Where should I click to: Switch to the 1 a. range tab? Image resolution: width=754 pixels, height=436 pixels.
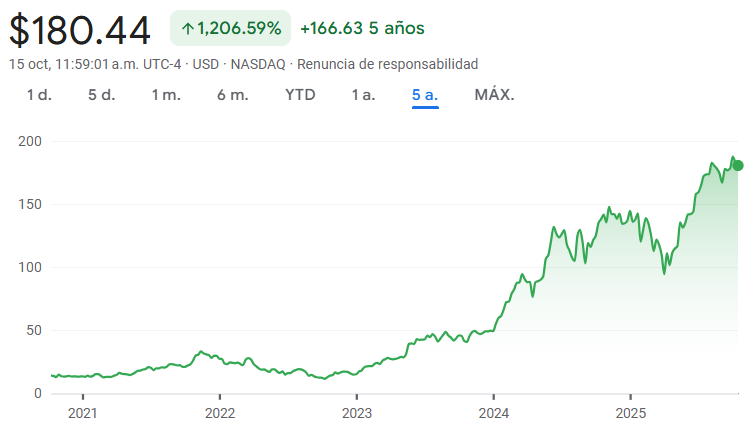click(363, 95)
